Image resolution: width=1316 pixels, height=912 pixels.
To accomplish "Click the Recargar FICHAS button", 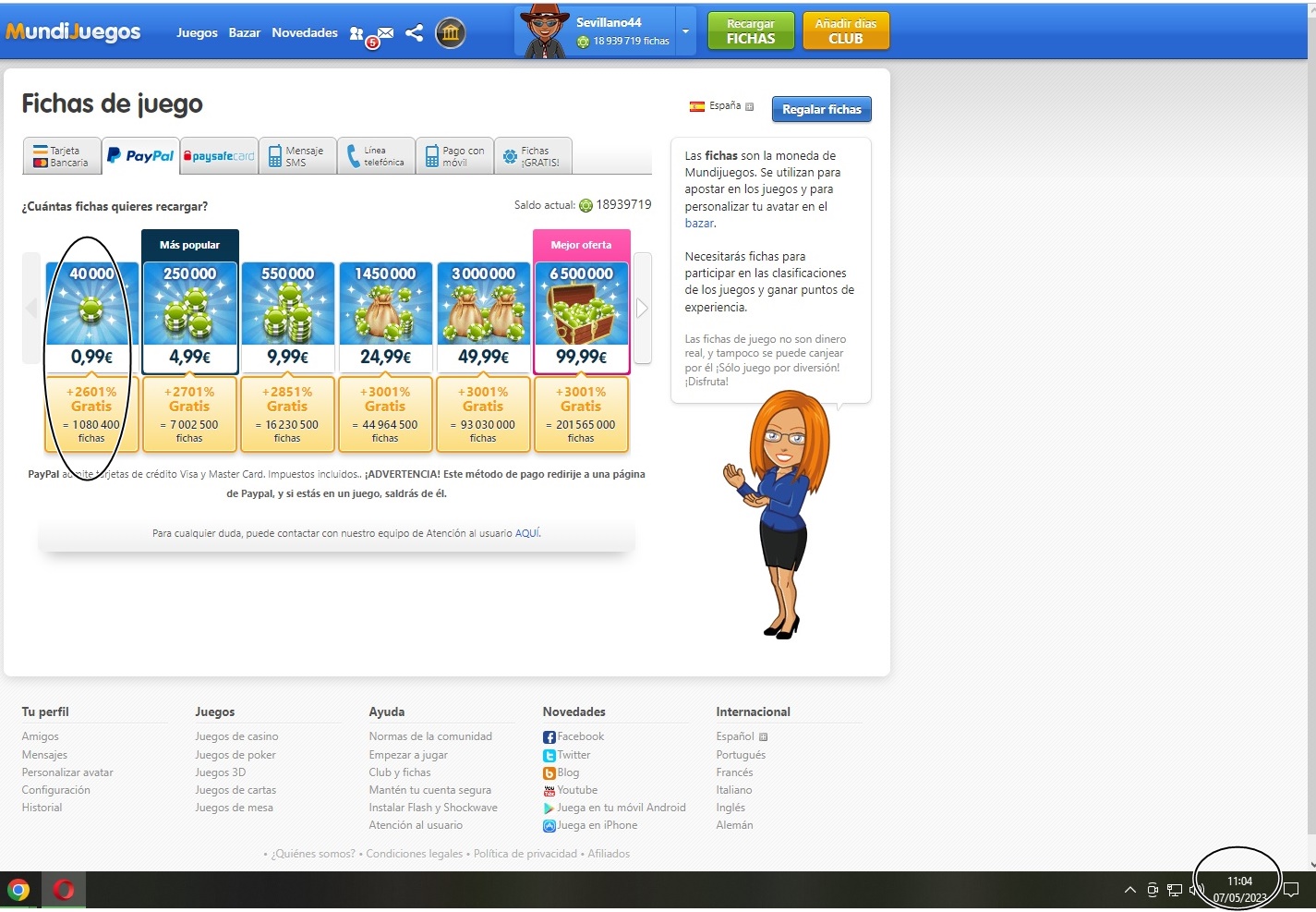I will (751, 31).
